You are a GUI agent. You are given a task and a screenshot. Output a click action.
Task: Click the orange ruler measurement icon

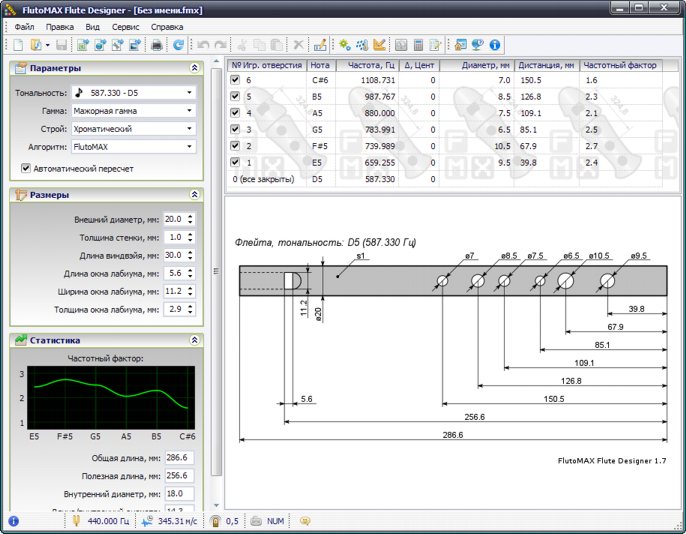(x=380, y=45)
